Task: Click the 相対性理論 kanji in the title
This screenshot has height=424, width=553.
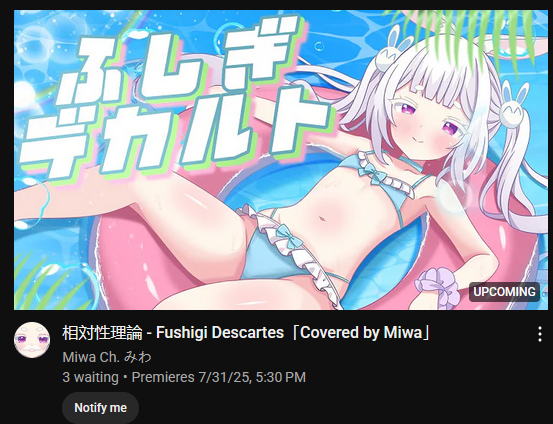Action: click(102, 332)
